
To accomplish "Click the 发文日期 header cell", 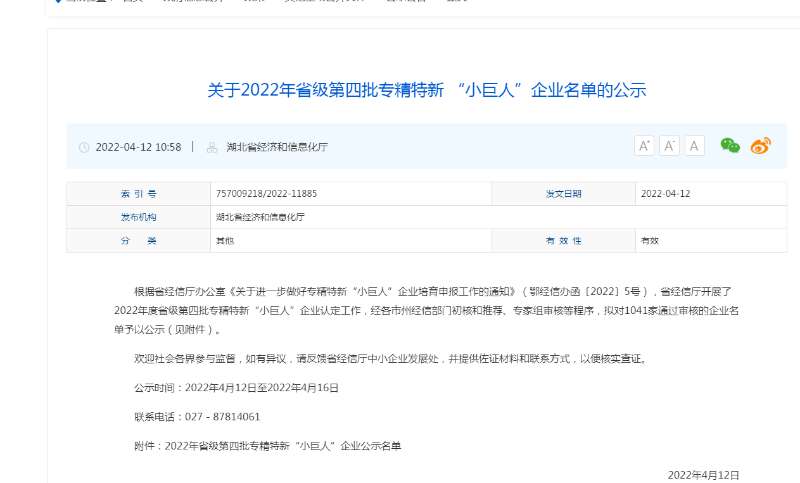I will coord(563,193).
